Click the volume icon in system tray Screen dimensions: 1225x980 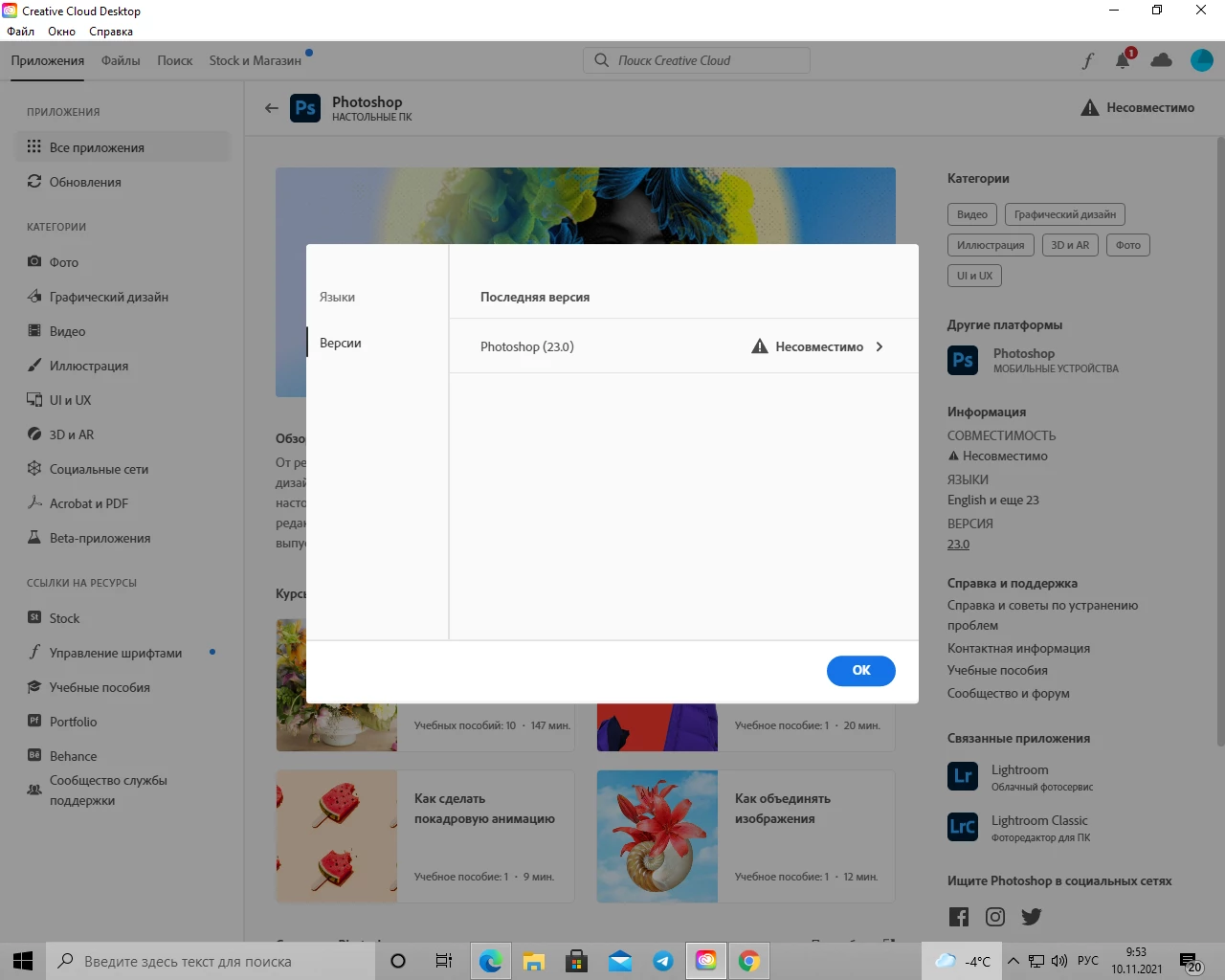point(1059,961)
